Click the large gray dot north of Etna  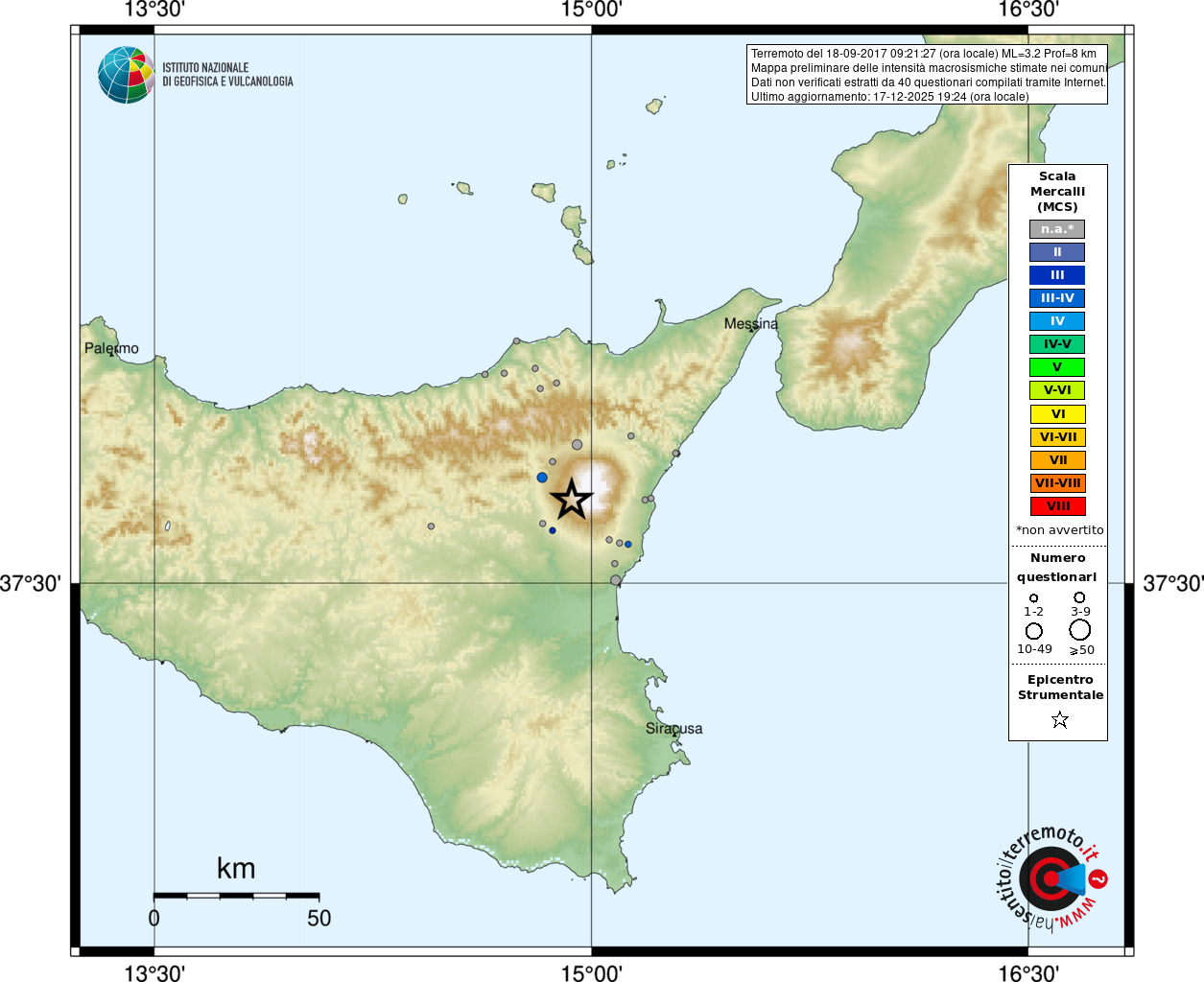(577, 445)
